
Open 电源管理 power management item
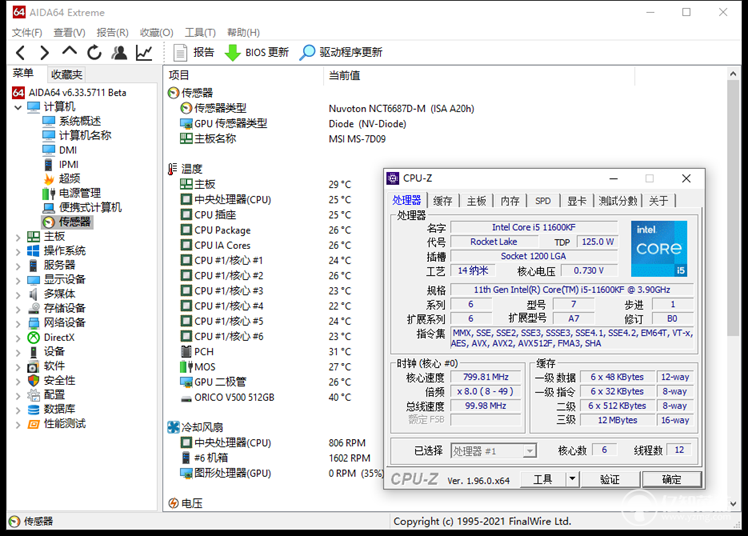(80, 193)
